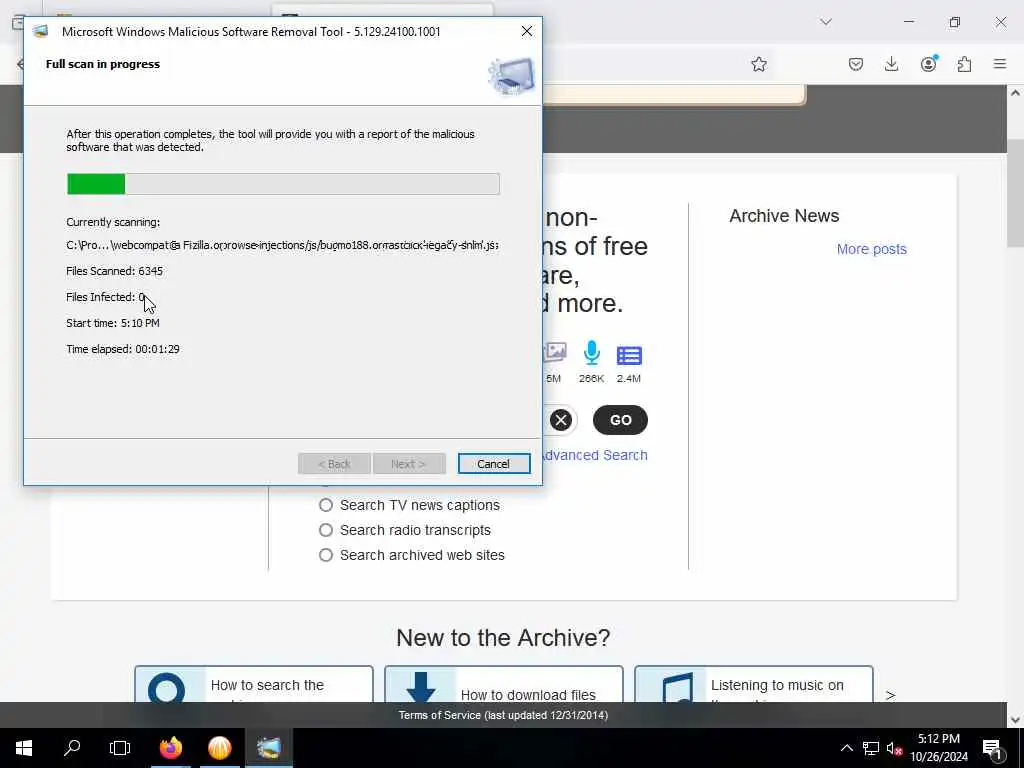Click the currently scanning file path text
This screenshot has width=1024, height=768.
[282, 246]
